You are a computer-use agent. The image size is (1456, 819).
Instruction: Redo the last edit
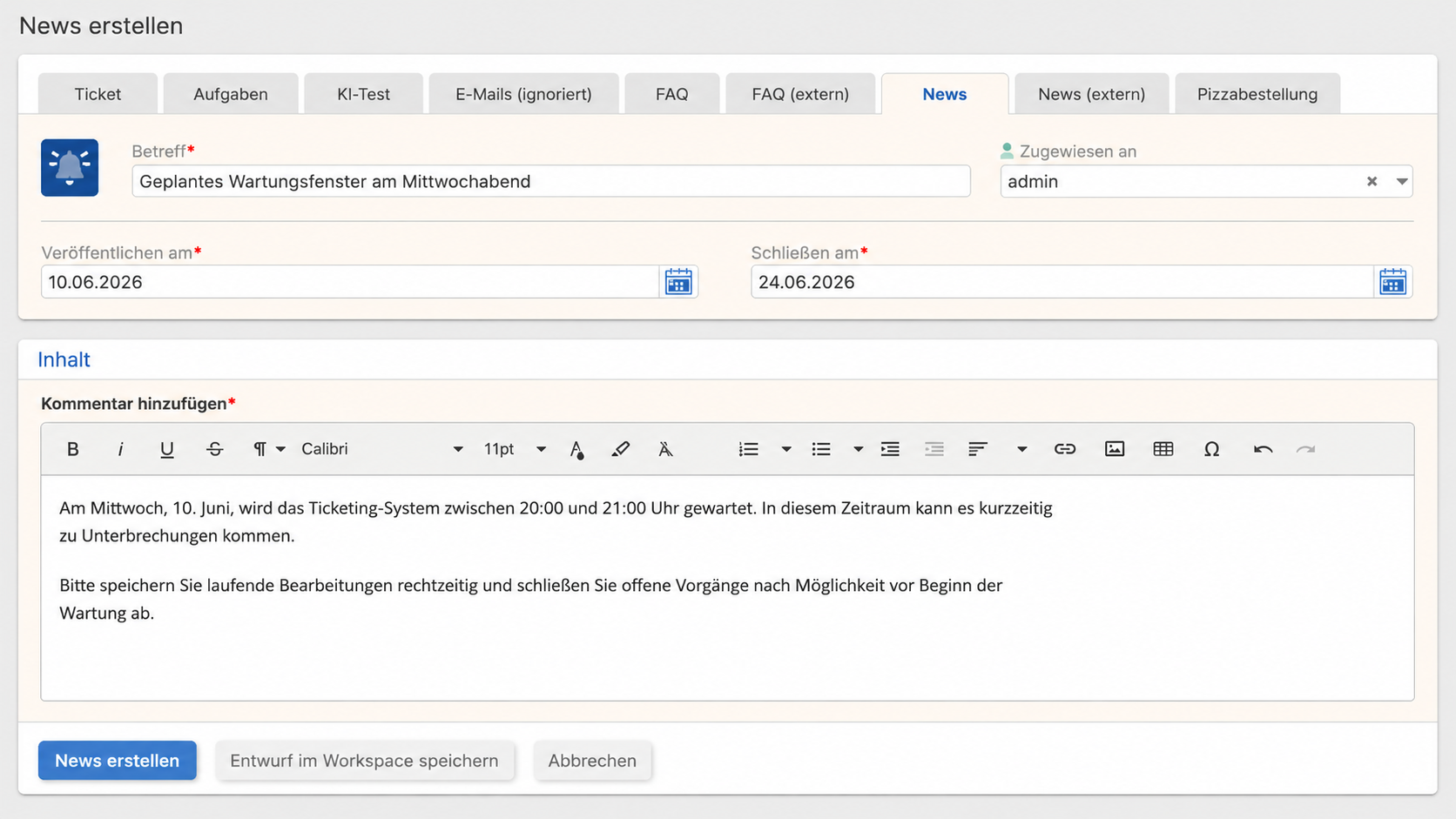coord(1305,449)
